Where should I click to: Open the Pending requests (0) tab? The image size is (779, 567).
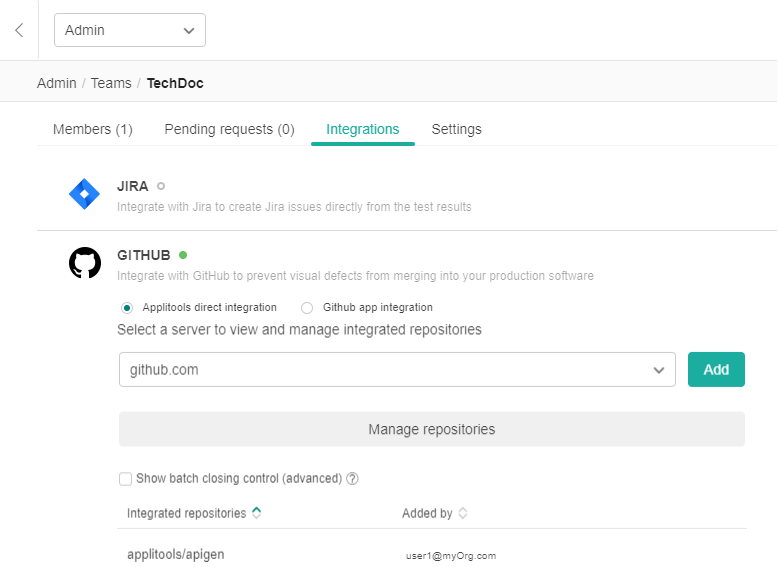point(229,129)
